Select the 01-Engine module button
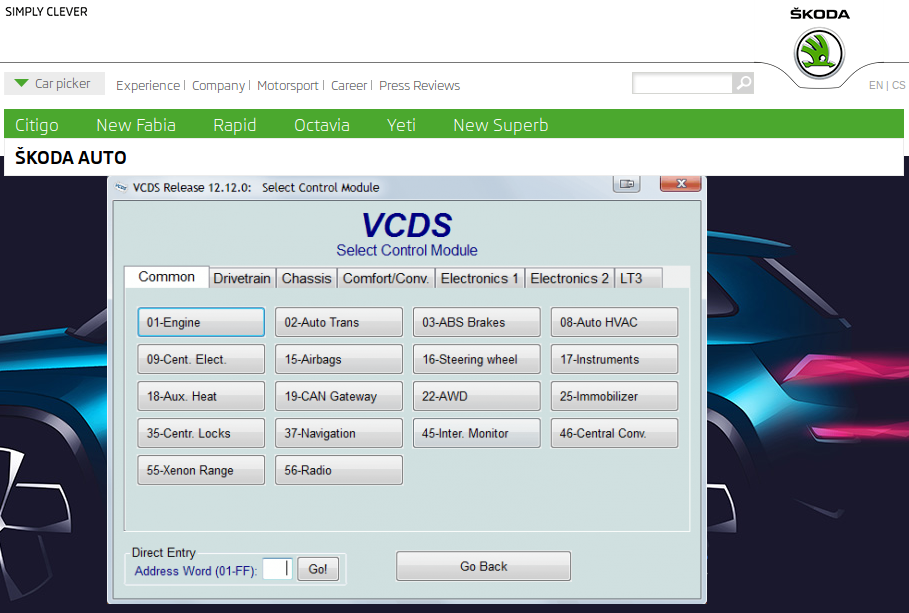909x613 pixels. tap(201, 322)
